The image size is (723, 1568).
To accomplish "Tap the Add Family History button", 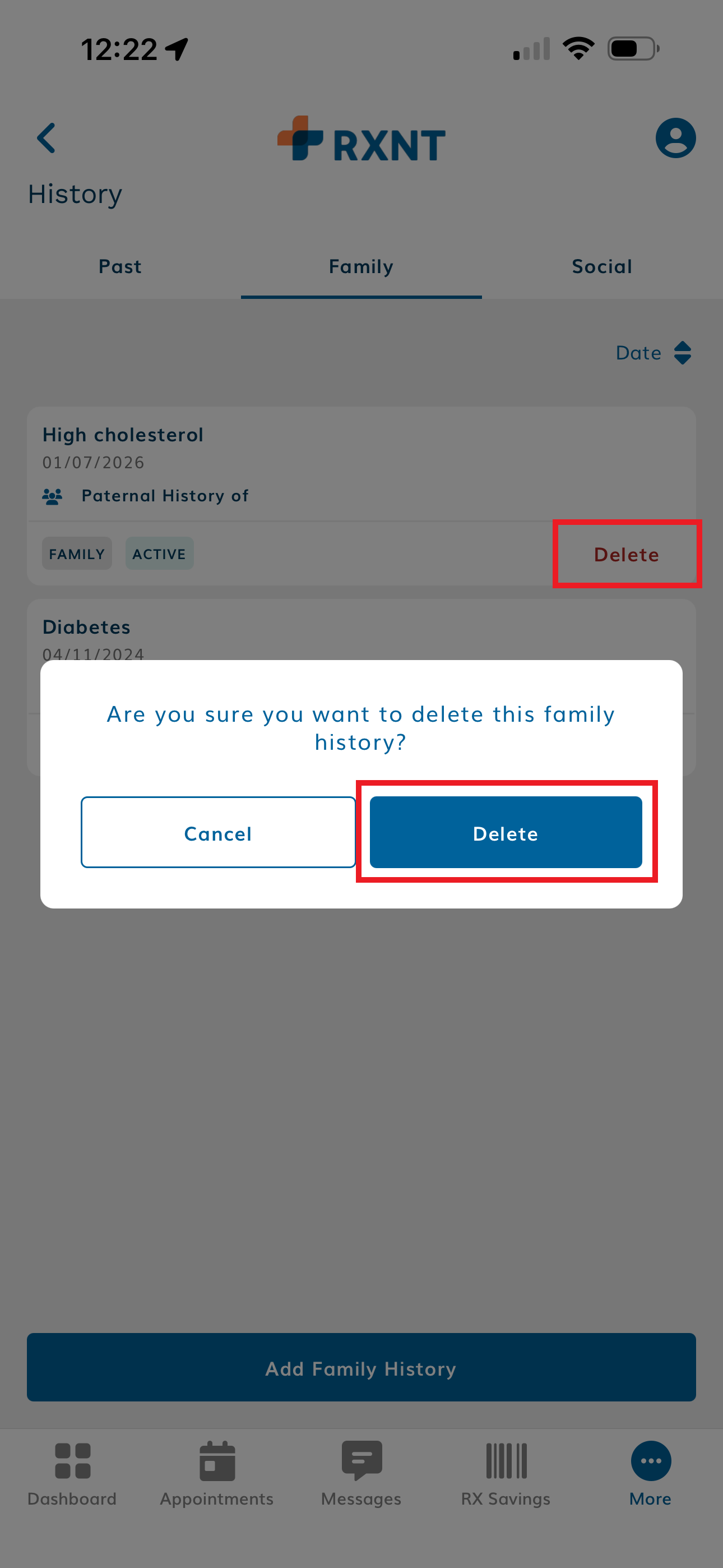I will [361, 1368].
